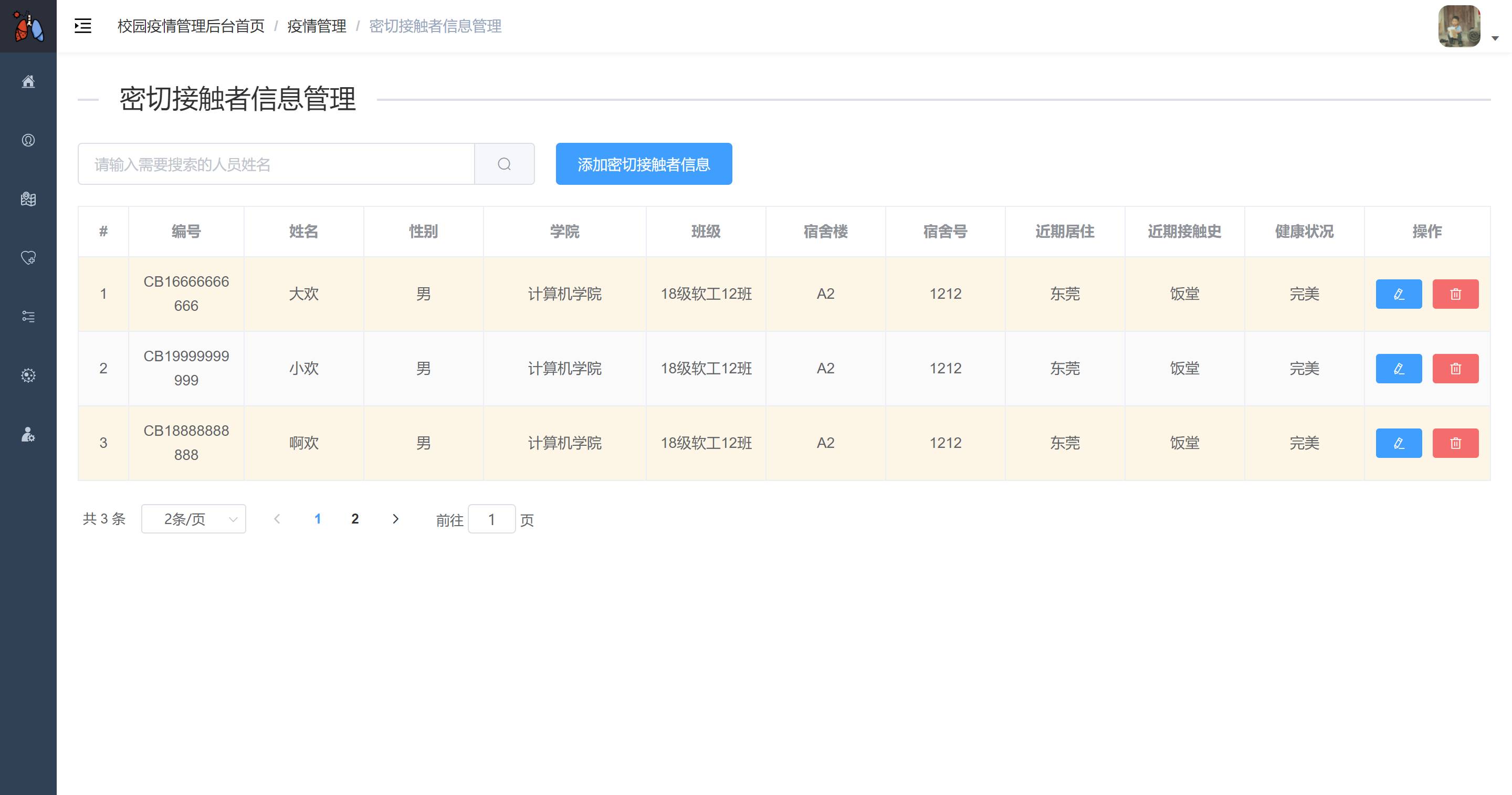
Task: Open the 2条/页 page size dropdown
Action: click(x=193, y=519)
